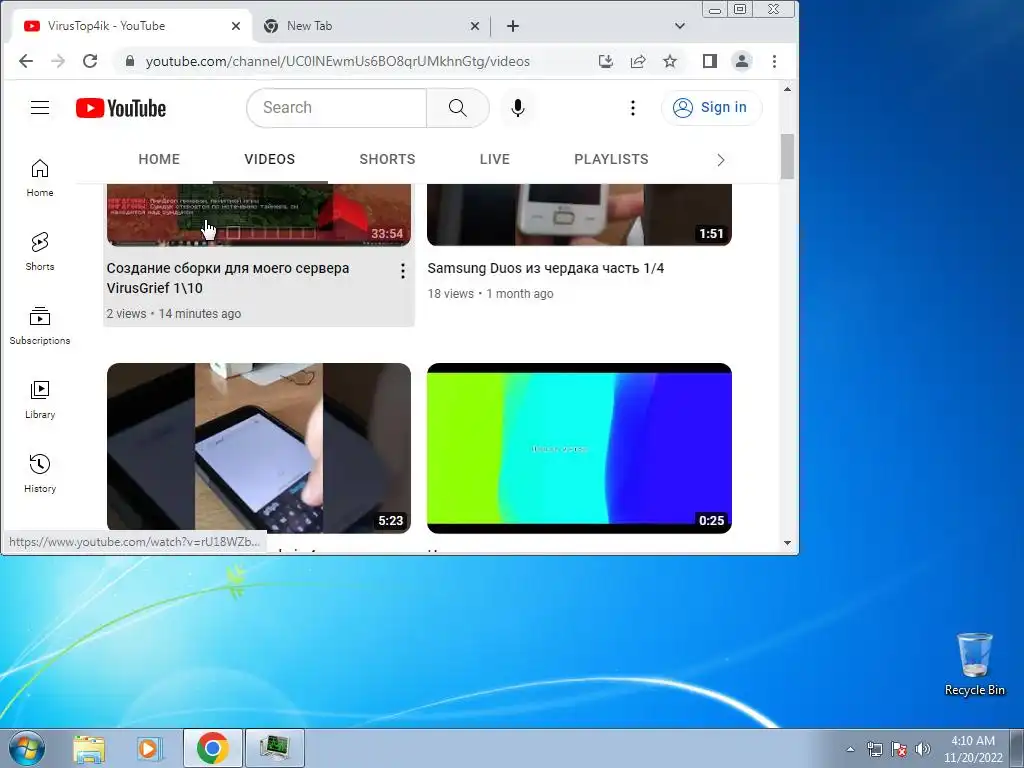Open action menu for VirusGrief video
This screenshot has width=1024, height=768.
point(403,270)
